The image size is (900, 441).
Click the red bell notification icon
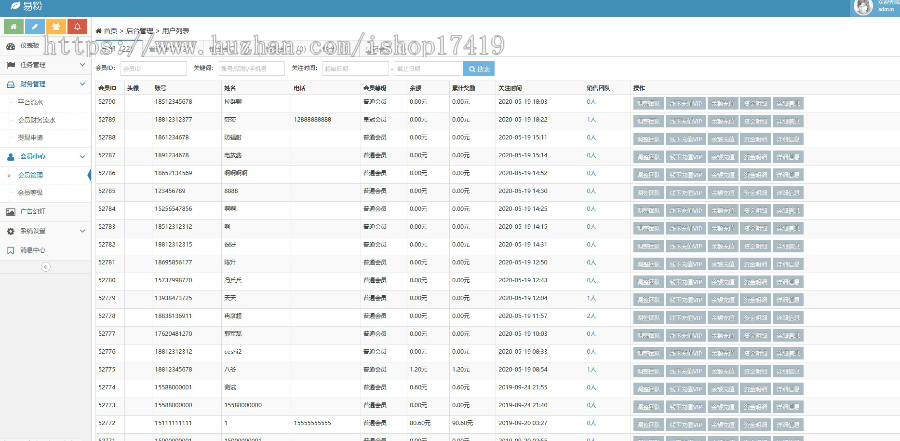click(77, 26)
